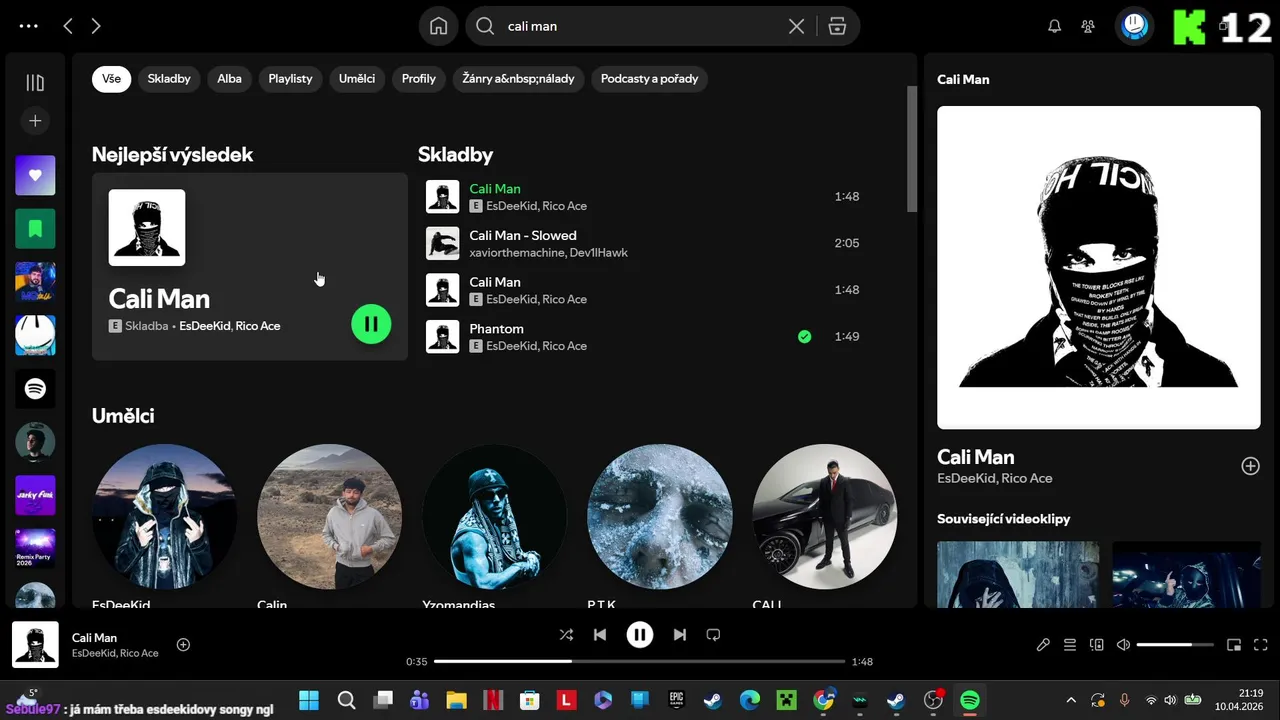Toggle shuffle playback
1280x720 pixels.
tap(566, 634)
